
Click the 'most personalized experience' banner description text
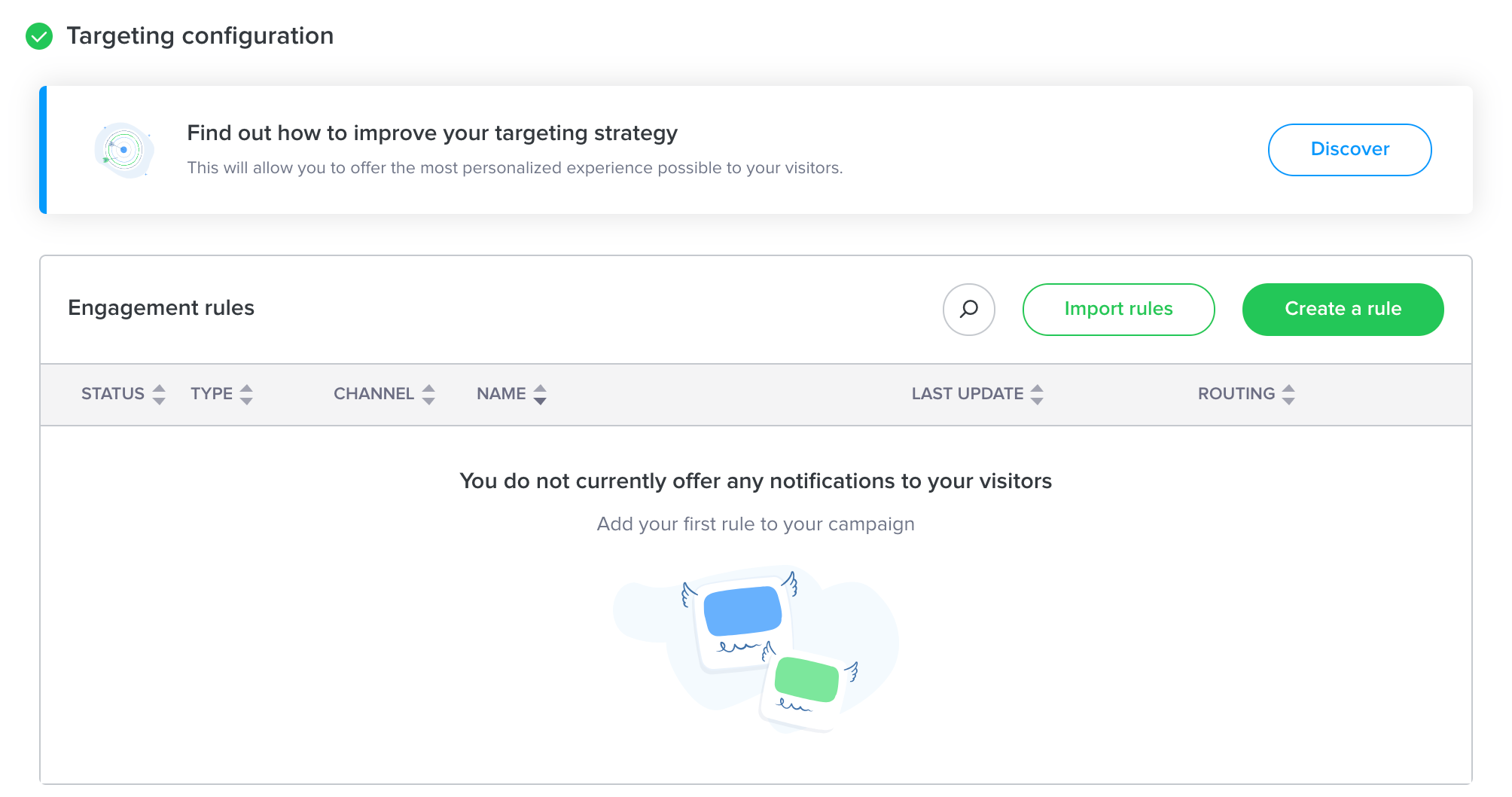coord(515,168)
